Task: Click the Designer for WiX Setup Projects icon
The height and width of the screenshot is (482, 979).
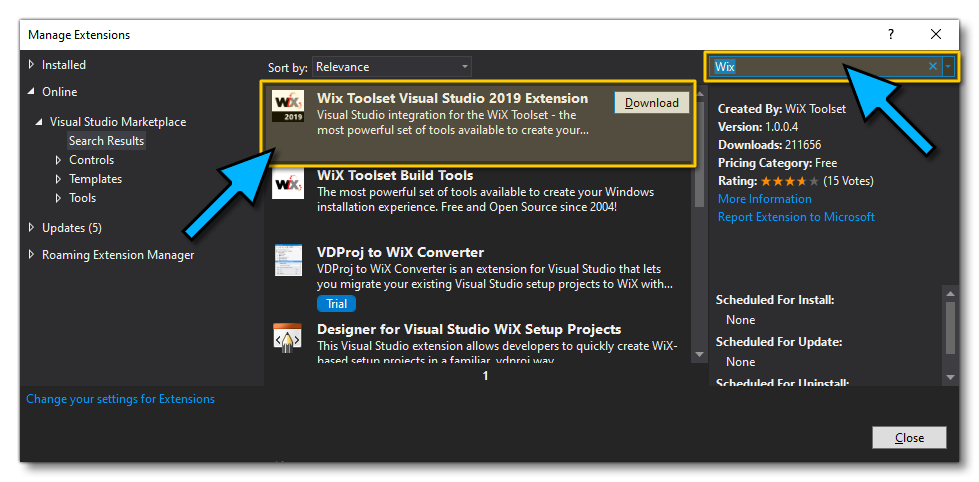Action: click(288, 338)
